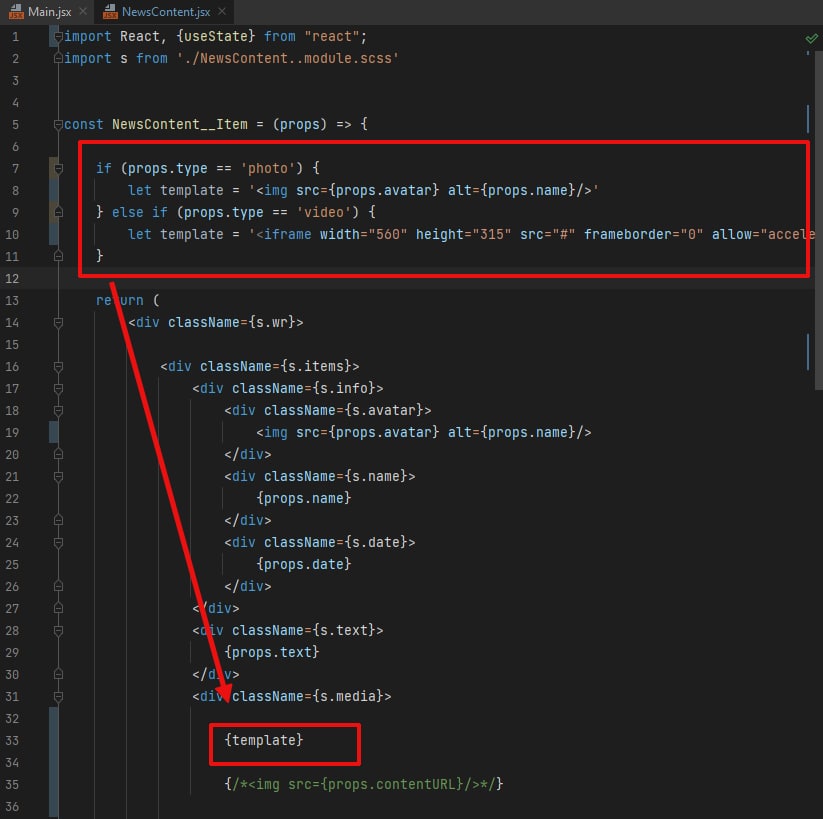823x819 pixels.
Task: Collapse the s.avatar div at line 18
Action: tap(58, 411)
